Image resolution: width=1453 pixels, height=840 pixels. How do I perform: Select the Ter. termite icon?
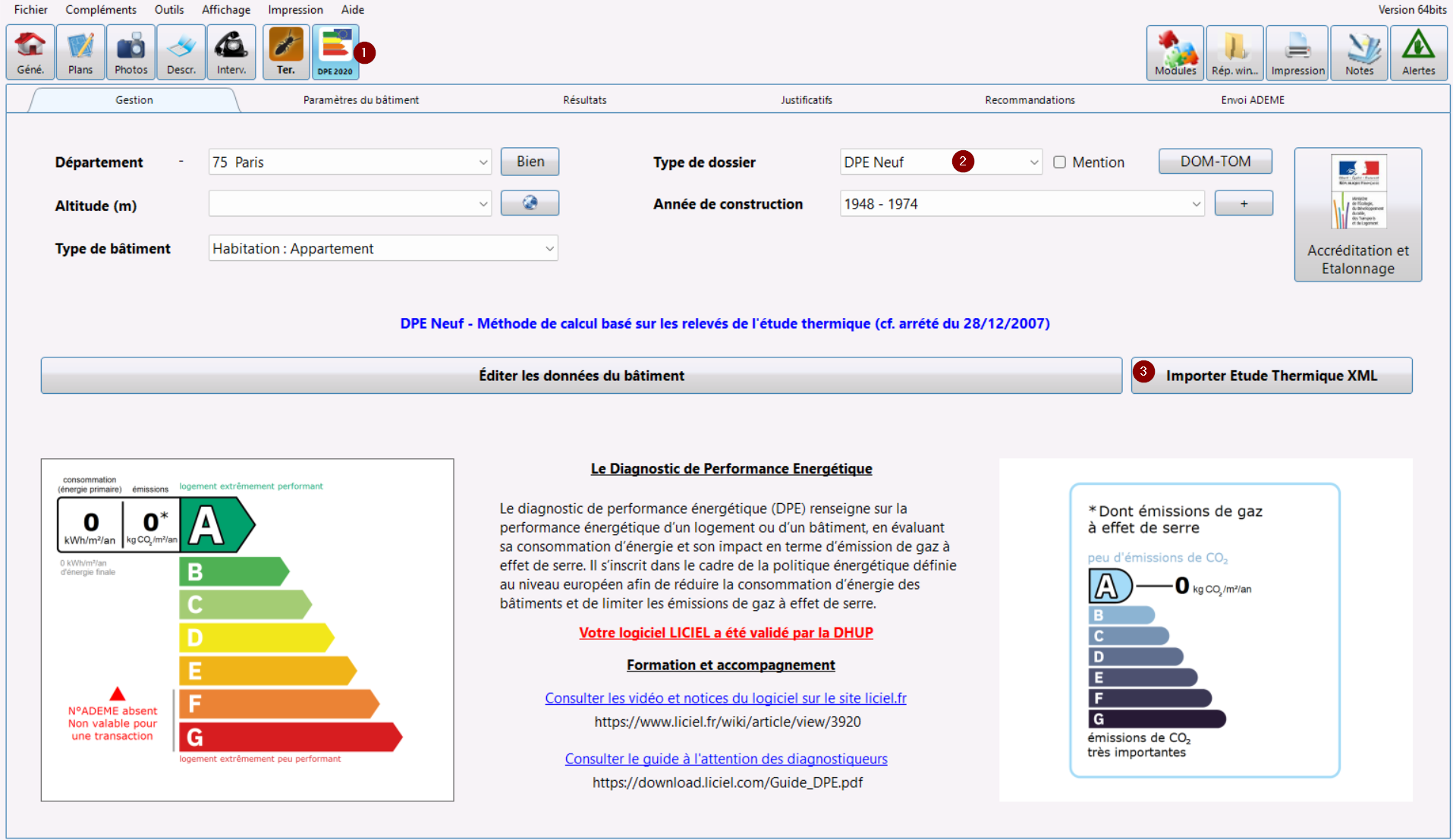click(286, 52)
